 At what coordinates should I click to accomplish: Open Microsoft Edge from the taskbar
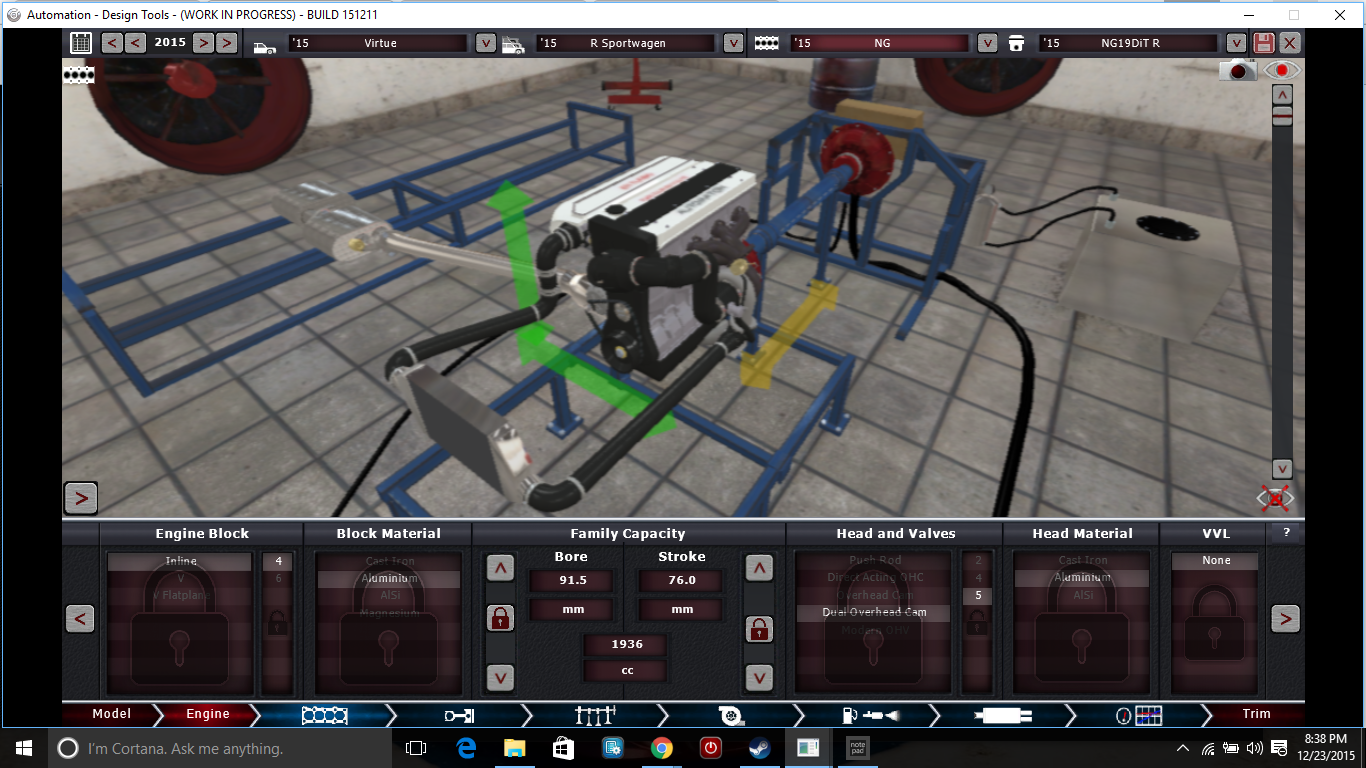466,748
